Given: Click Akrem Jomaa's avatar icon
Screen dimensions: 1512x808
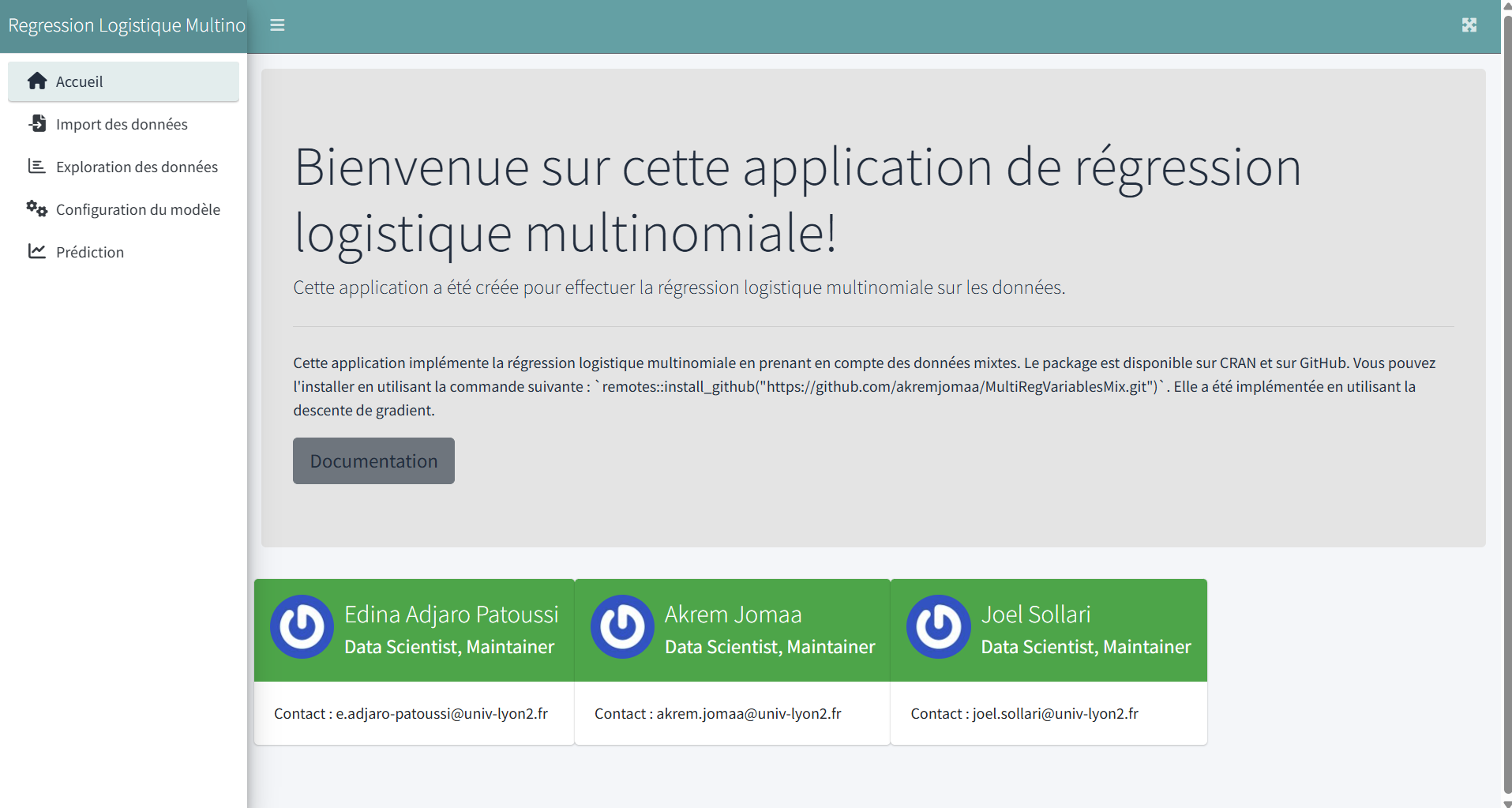Looking at the screenshot, I should tap(622, 627).
